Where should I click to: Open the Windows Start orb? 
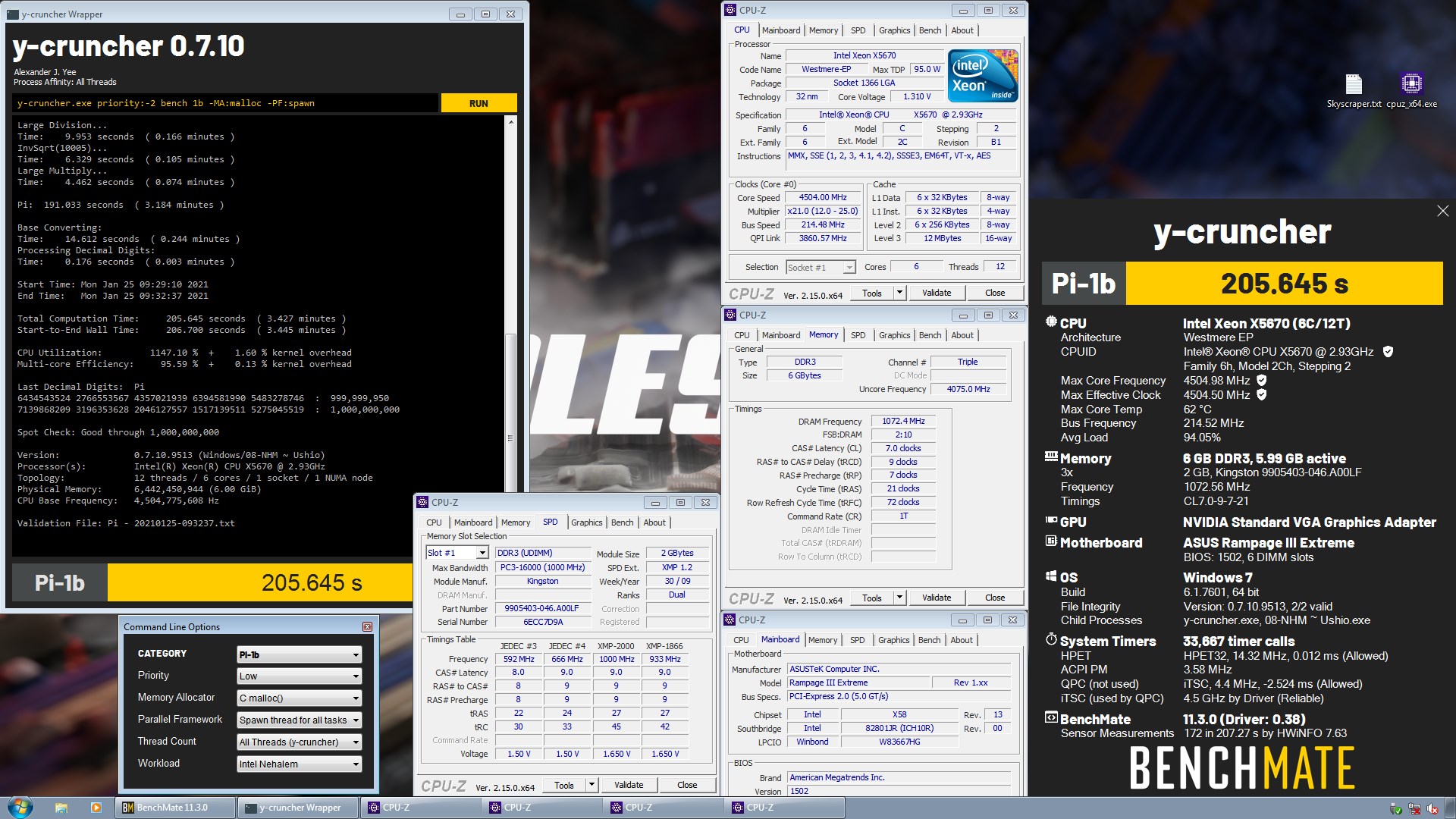tap(20, 808)
